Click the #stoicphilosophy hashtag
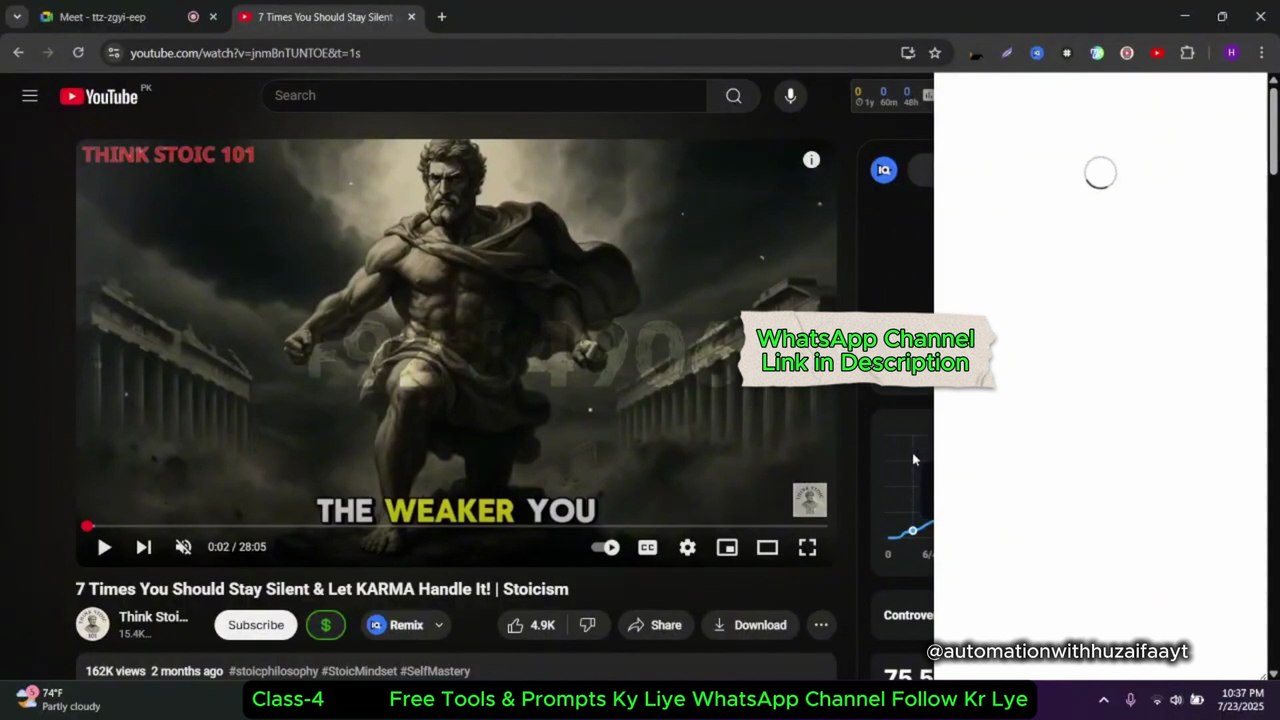The height and width of the screenshot is (720, 1280). tap(273, 671)
